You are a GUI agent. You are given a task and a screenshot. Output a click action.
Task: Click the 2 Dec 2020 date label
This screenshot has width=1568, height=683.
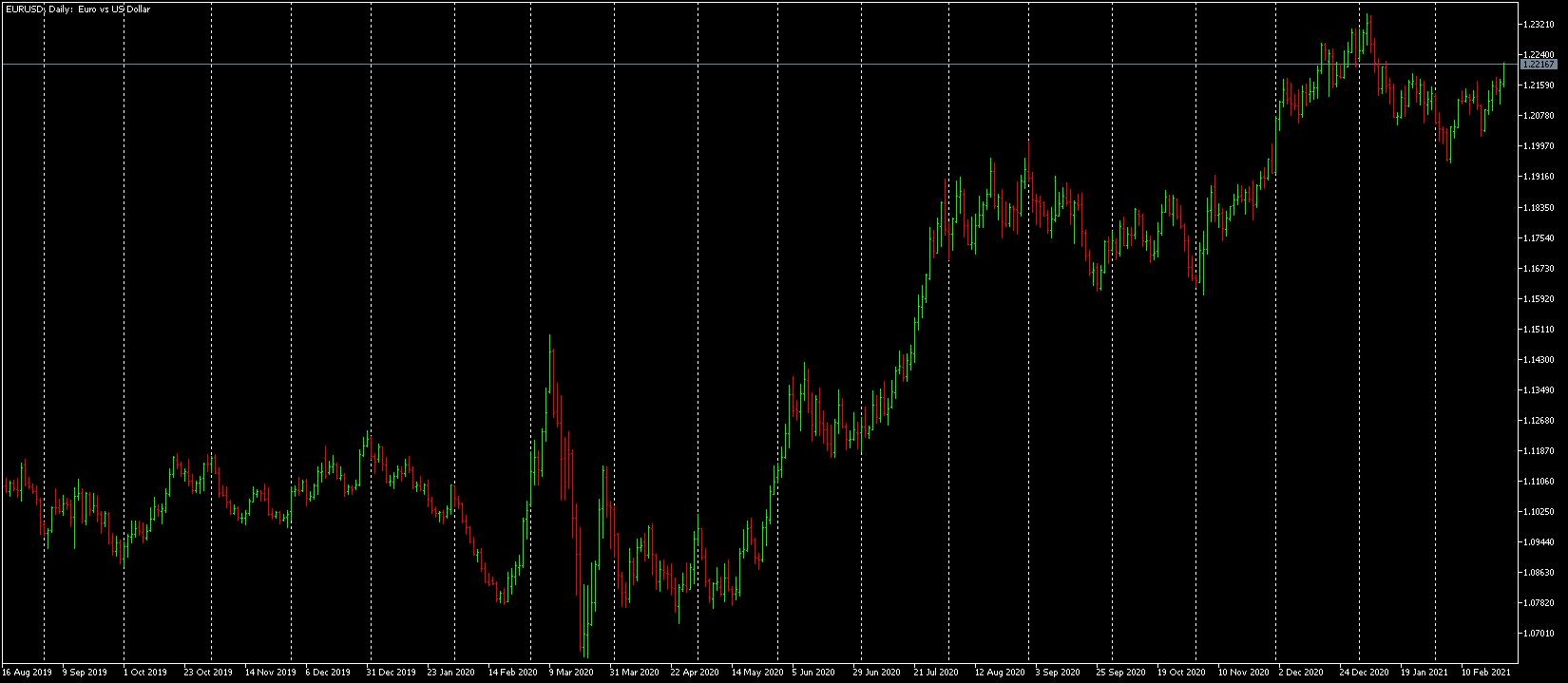[1301, 673]
